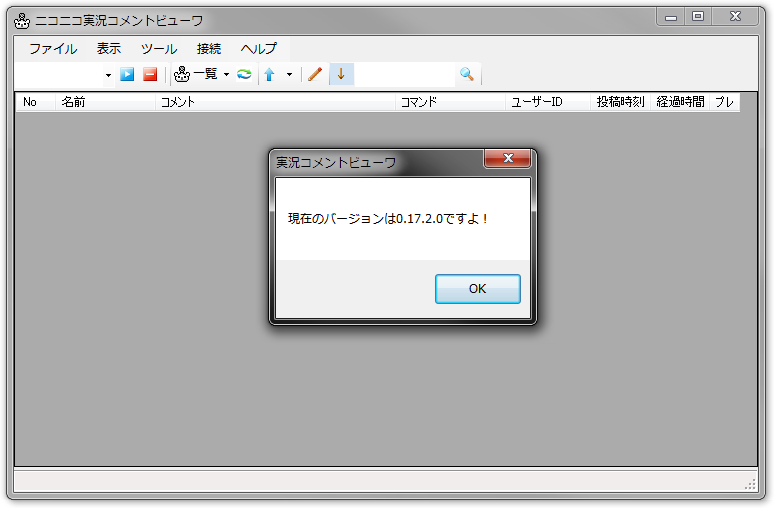The width and height of the screenshot is (774, 508).
Task: Click OK in the version dialog
Action: (x=477, y=289)
